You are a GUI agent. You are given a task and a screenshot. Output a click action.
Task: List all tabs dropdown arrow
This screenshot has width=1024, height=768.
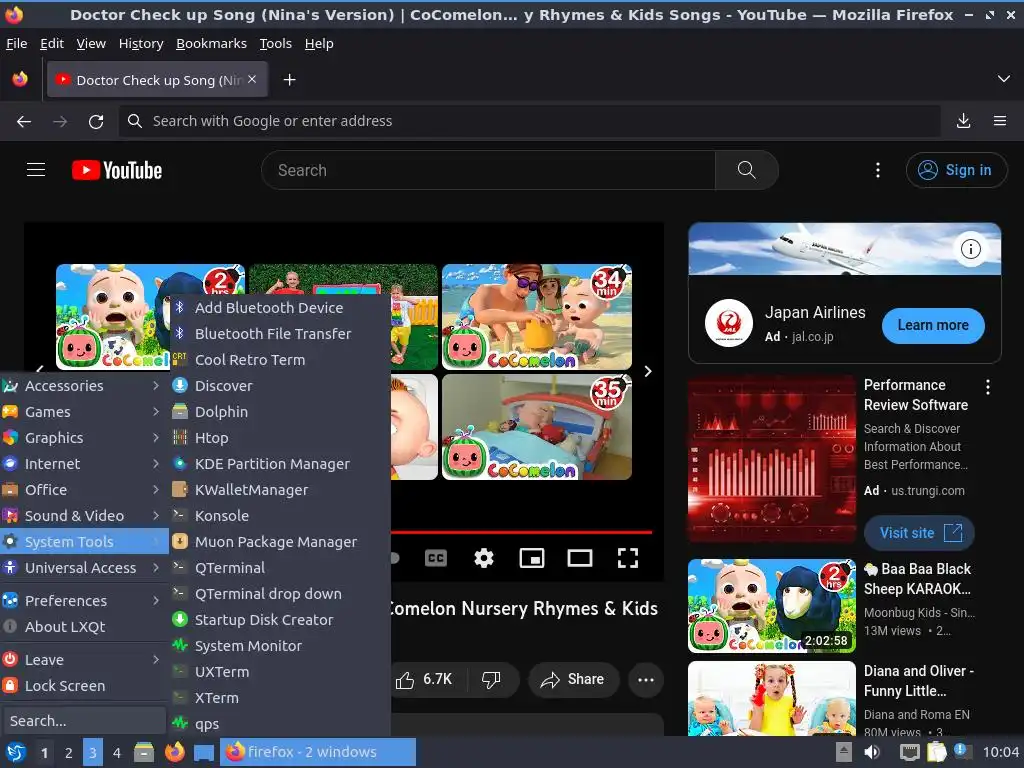pyautogui.click(x=1004, y=79)
